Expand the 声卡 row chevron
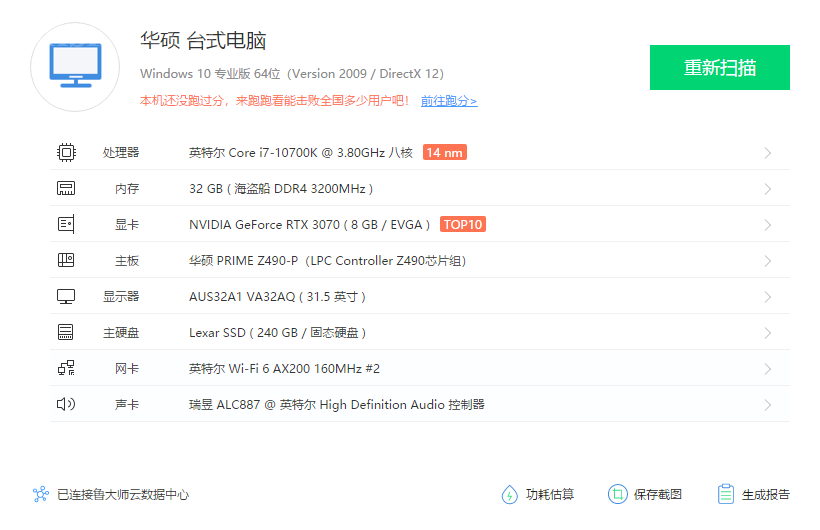Screen dimensions: 820x530 pos(768,405)
